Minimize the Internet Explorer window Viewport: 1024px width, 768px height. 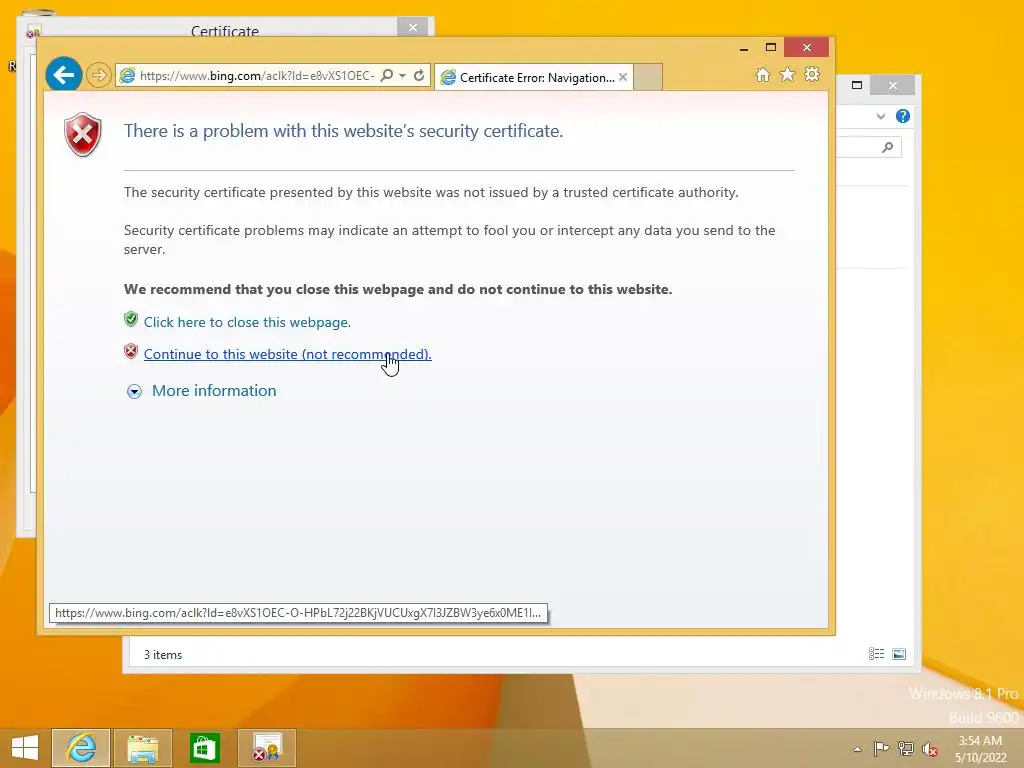click(x=744, y=48)
